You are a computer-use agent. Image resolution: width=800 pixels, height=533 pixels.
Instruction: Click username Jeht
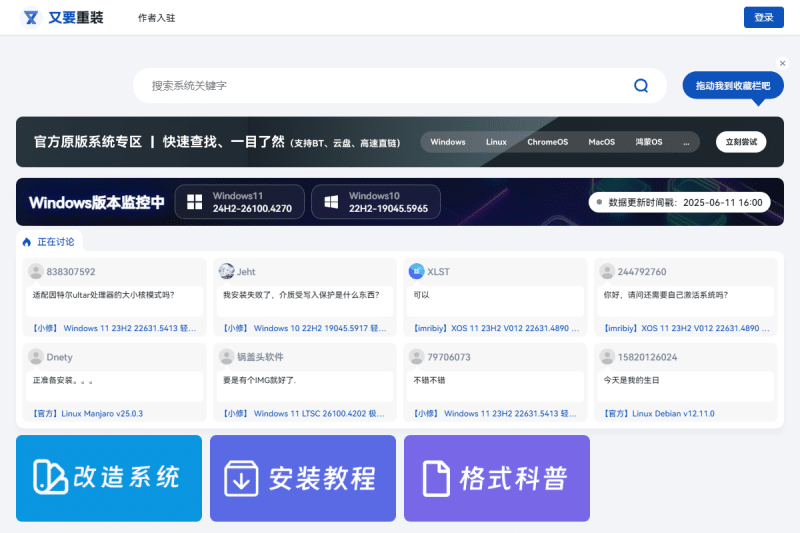(x=246, y=271)
